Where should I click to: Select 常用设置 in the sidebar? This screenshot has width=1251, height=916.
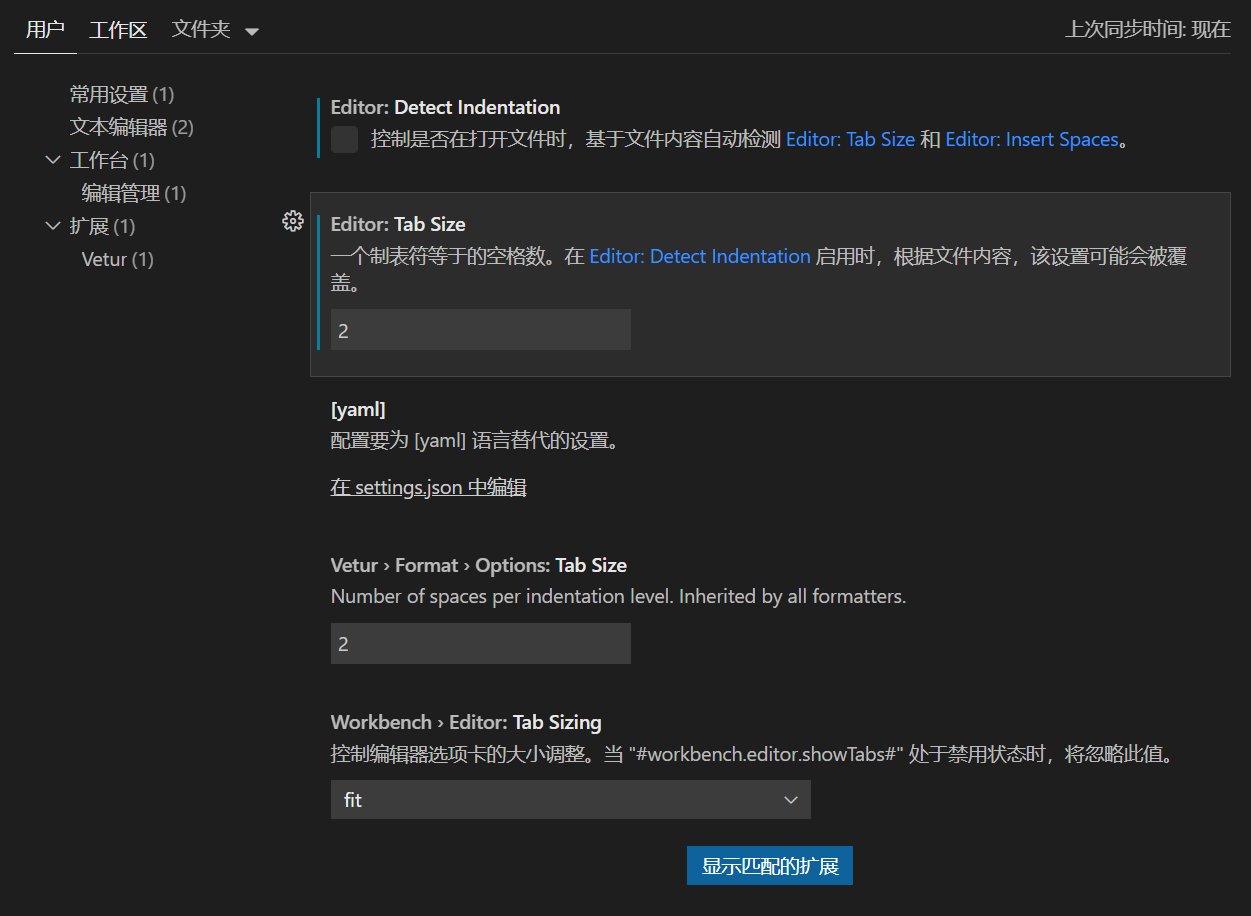121,94
